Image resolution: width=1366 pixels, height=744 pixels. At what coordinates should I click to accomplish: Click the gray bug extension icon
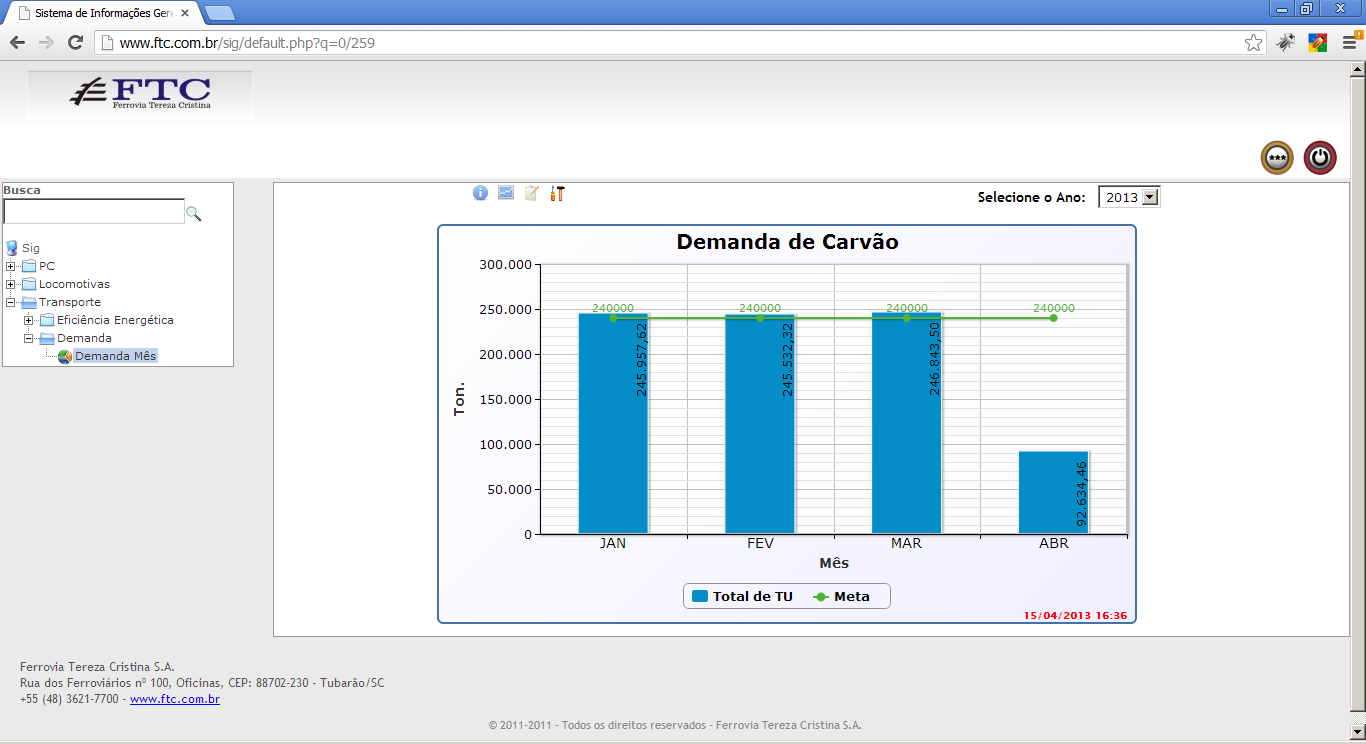[1286, 43]
